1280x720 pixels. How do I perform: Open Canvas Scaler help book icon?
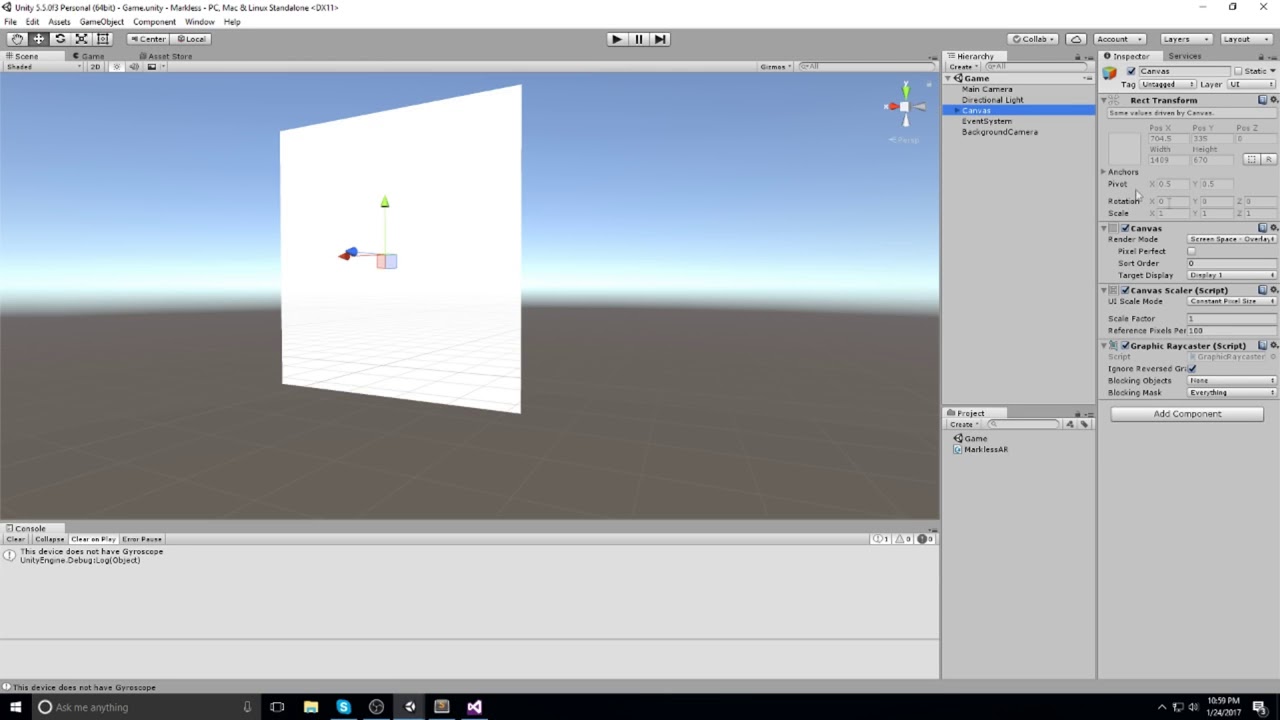tap(1262, 290)
